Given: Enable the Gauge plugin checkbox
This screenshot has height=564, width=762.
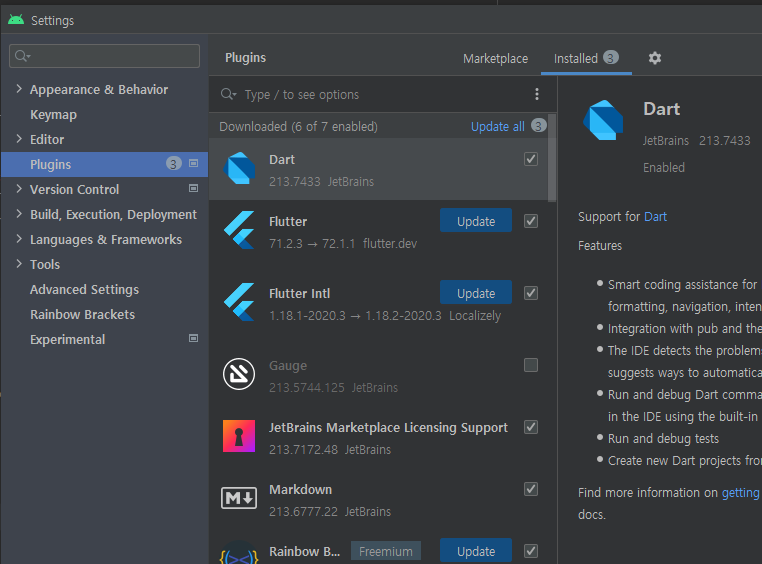Looking at the screenshot, I should tap(531, 365).
